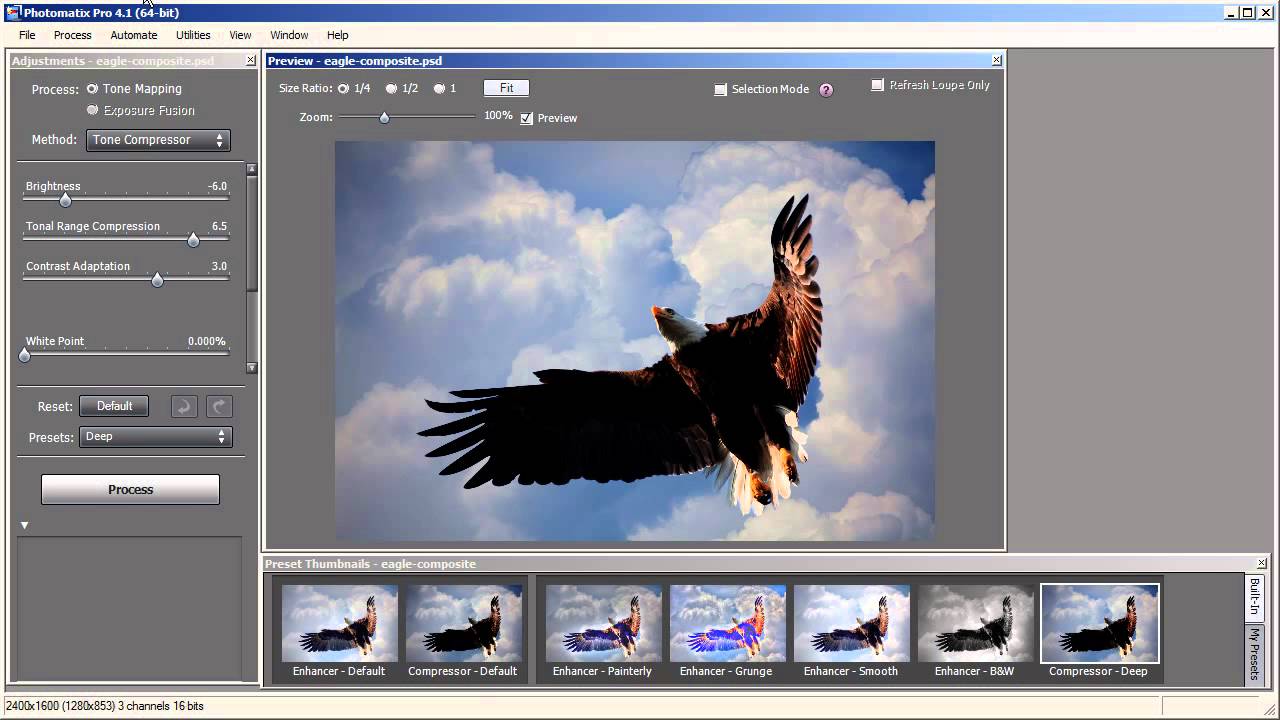Click the large Process button
Image resolution: width=1280 pixels, height=720 pixels.
[x=130, y=490]
